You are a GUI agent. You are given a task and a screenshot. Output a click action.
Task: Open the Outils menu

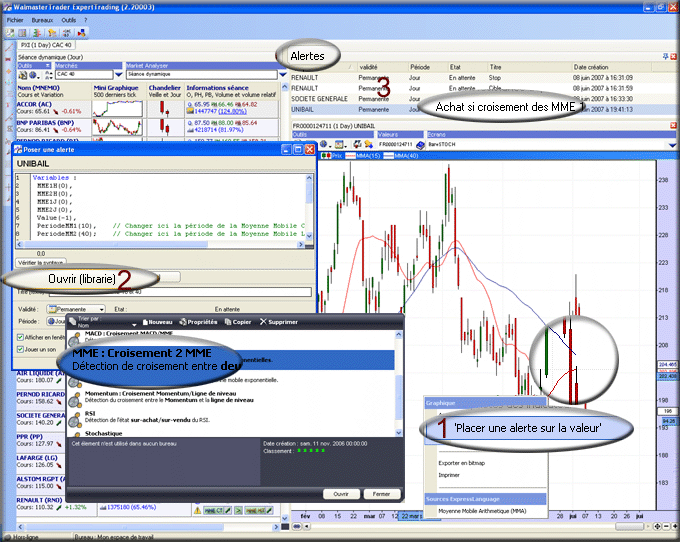point(69,20)
